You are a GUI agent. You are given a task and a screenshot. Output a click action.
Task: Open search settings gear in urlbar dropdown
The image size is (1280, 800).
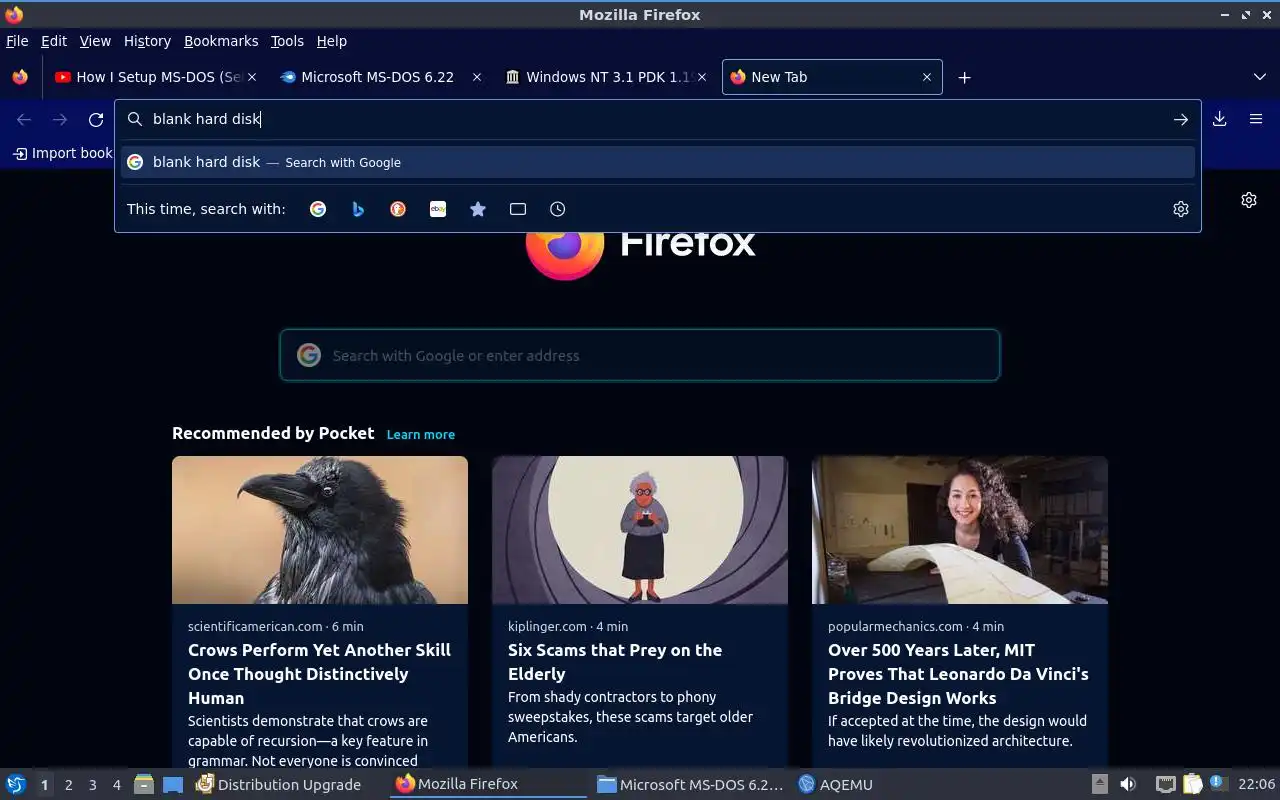[1181, 209]
